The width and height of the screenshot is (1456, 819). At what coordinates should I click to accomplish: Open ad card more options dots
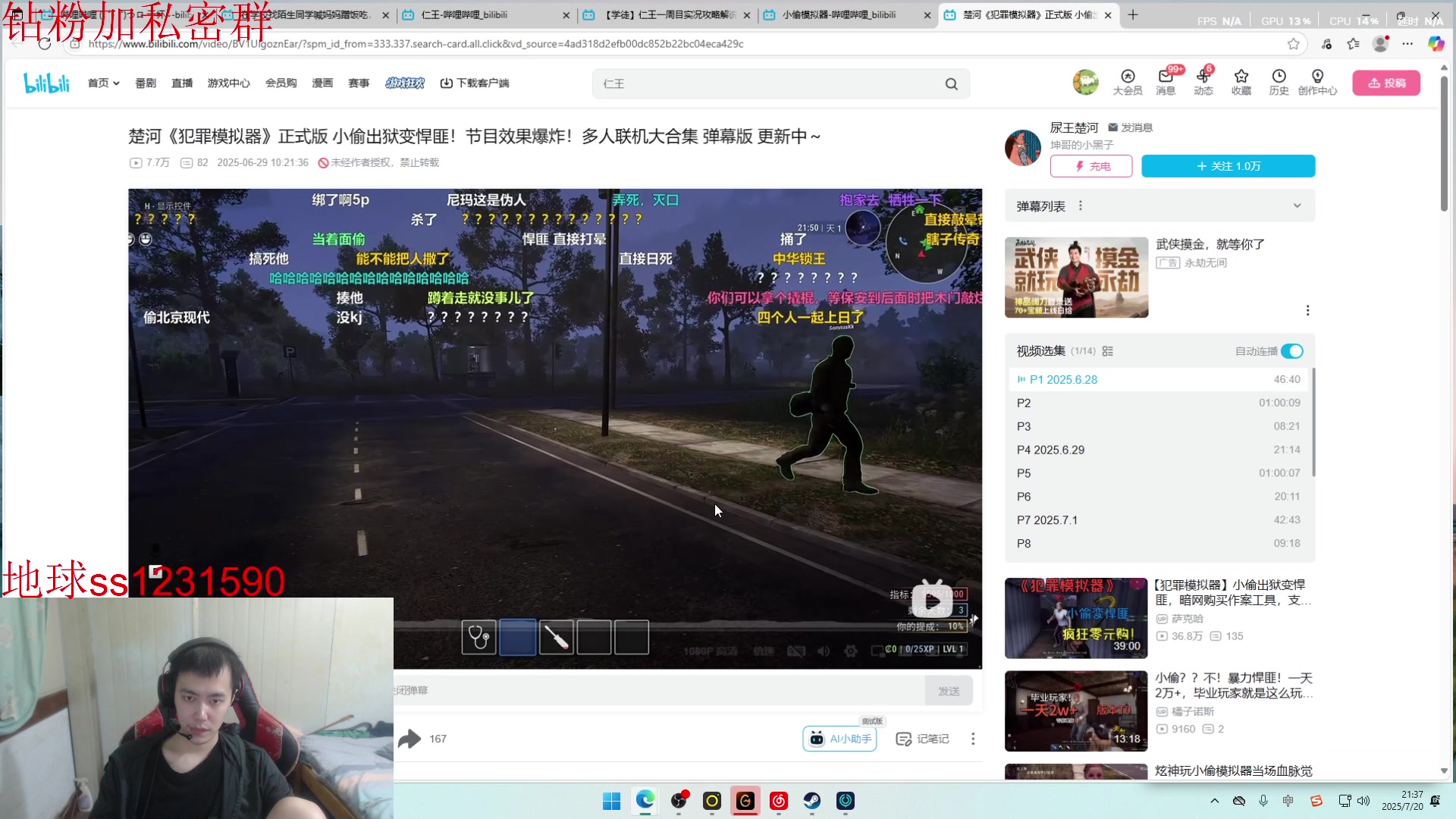tap(1307, 310)
